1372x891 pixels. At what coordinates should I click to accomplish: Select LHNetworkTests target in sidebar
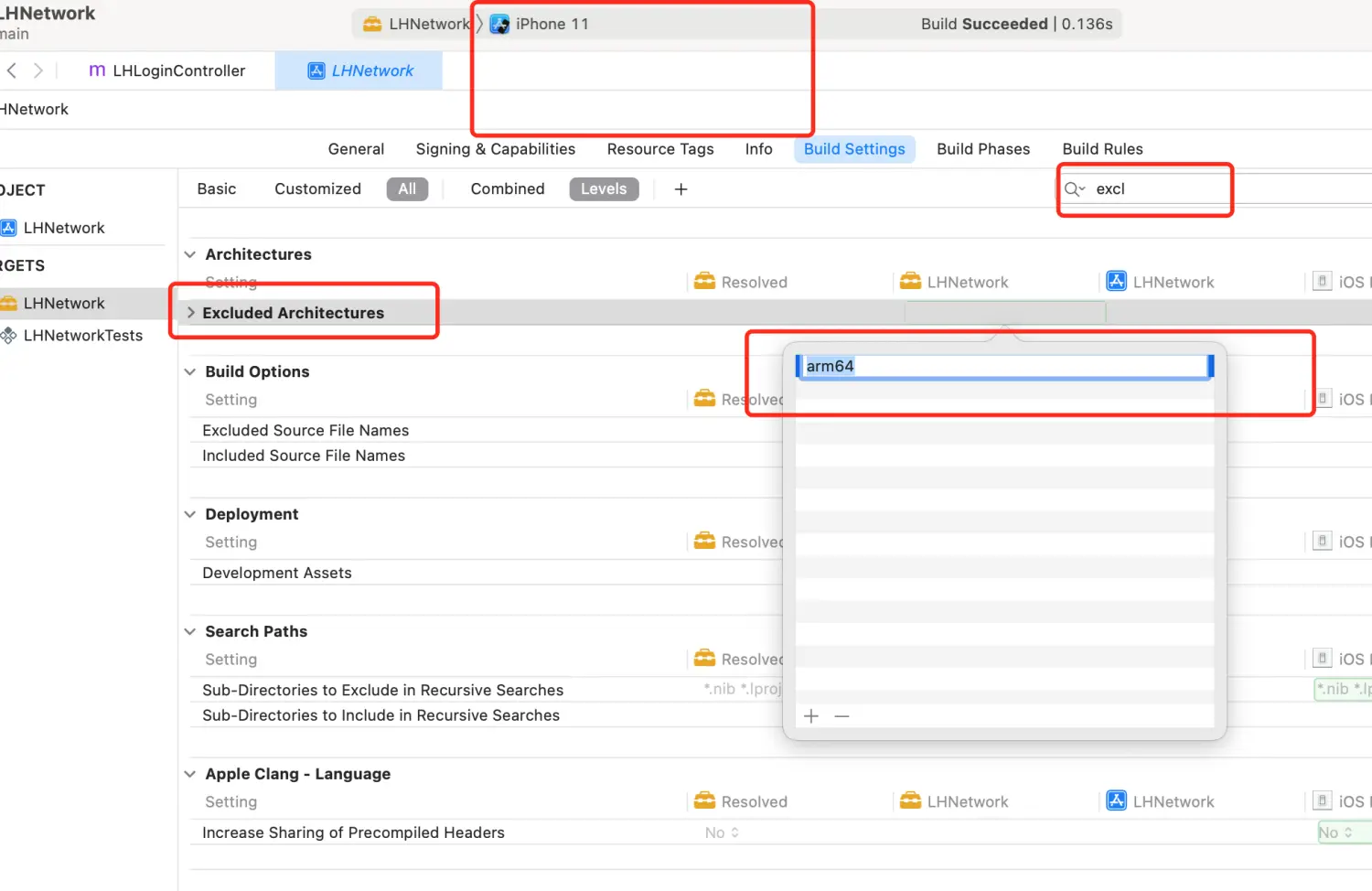(82, 336)
